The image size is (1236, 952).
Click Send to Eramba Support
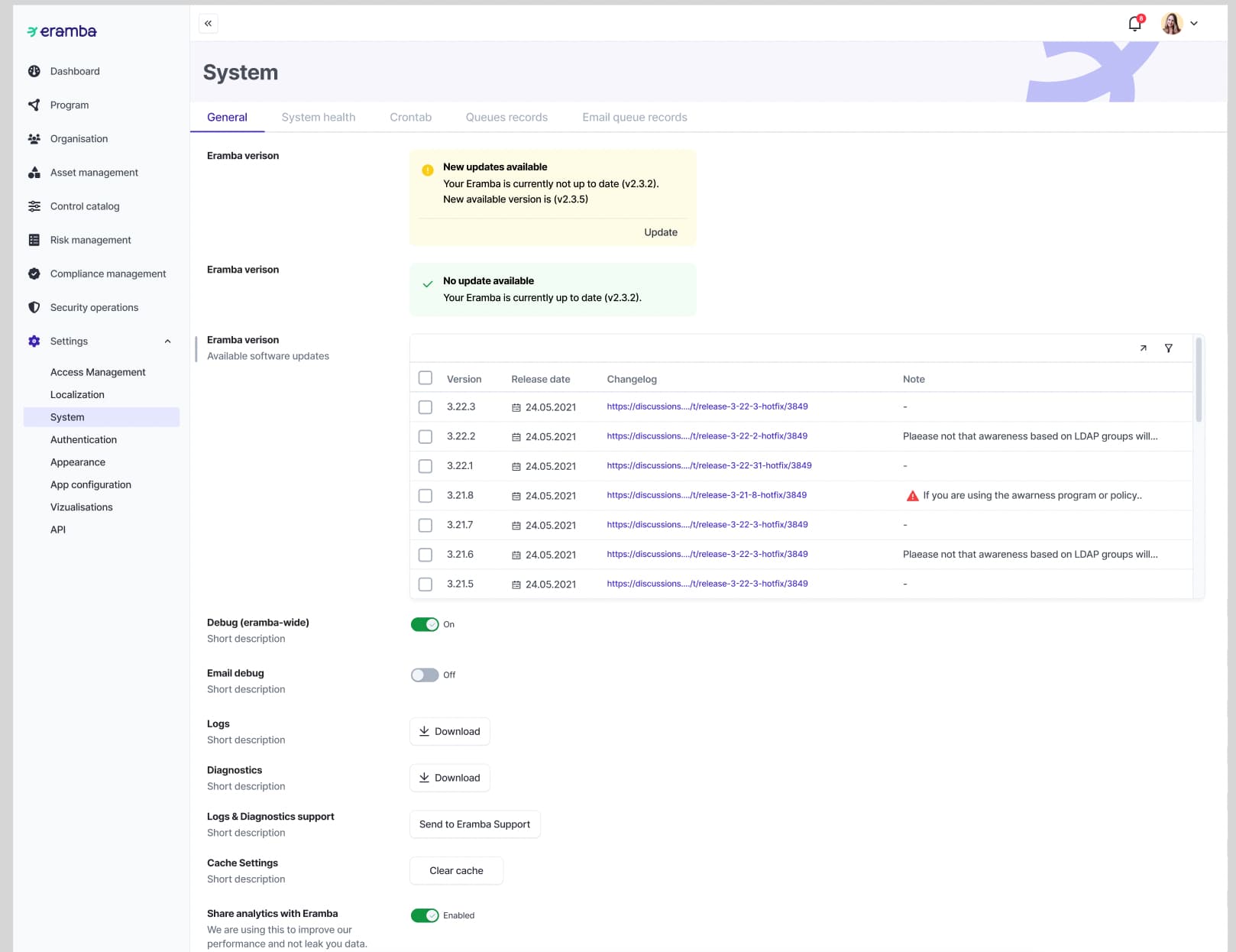click(475, 824)
